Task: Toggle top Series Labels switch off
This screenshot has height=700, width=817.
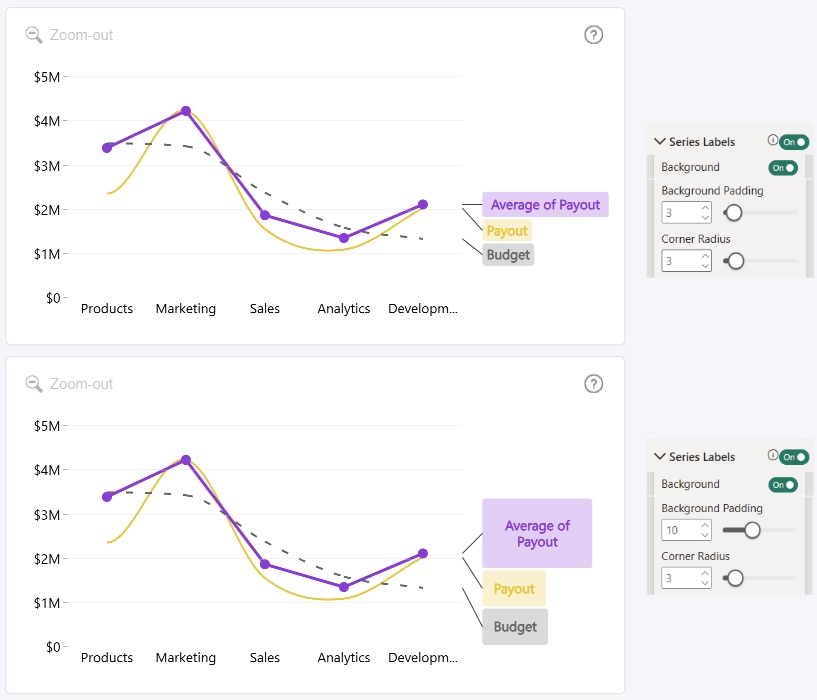Action: click(x=794, y=142)
